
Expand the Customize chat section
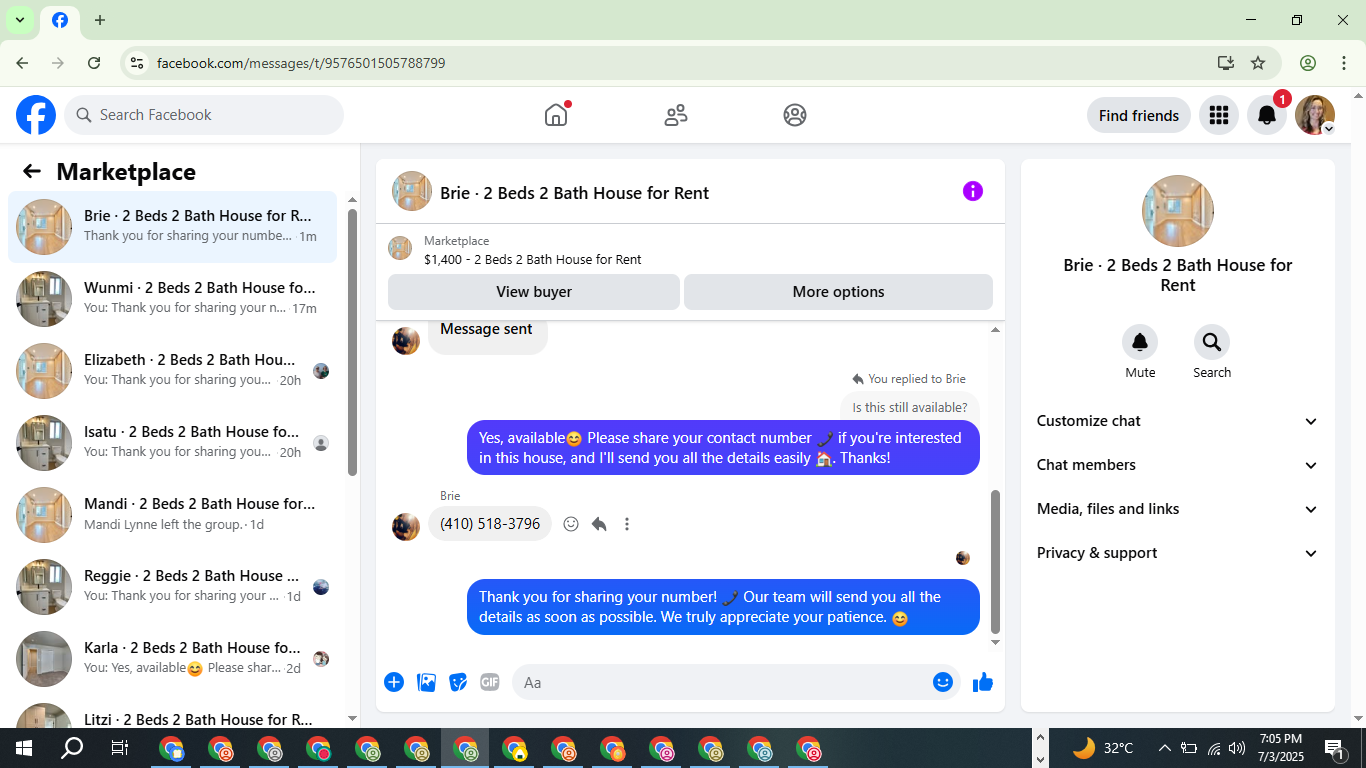click(1178, 421)
